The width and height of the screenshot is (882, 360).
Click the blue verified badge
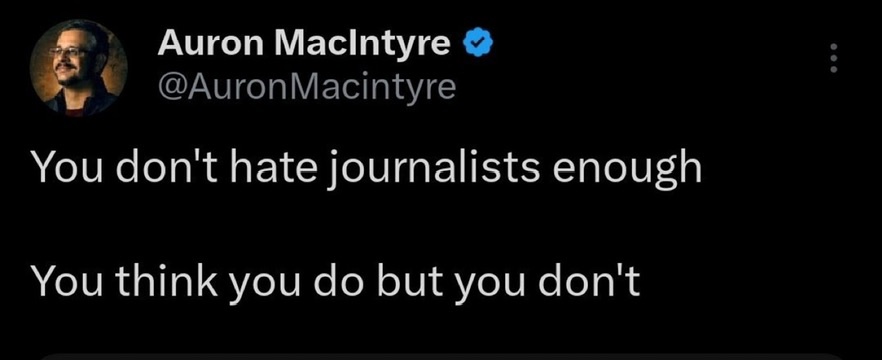(x=478, y=43)
